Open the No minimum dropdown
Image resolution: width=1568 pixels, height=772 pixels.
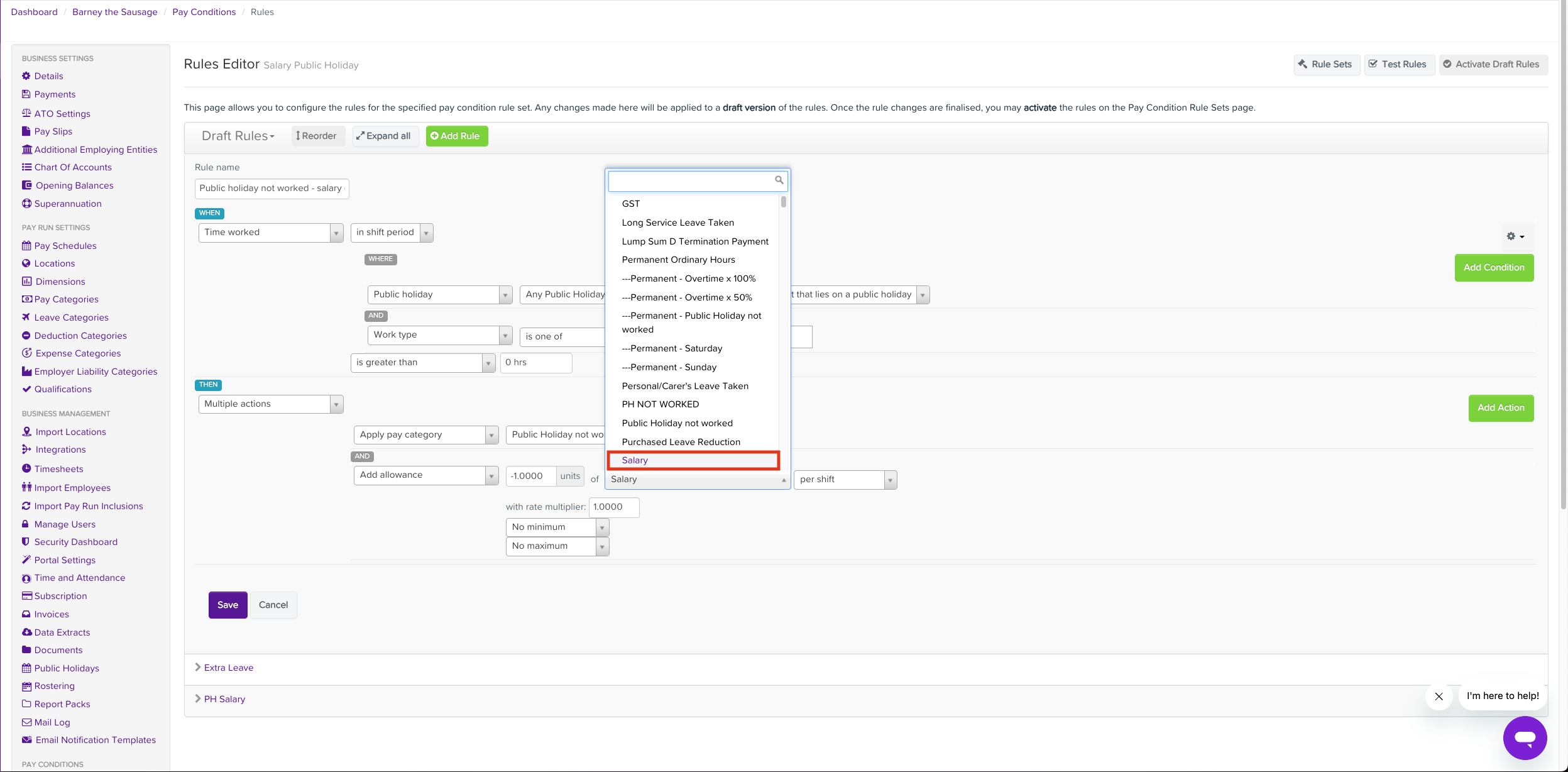pos(557,527)
